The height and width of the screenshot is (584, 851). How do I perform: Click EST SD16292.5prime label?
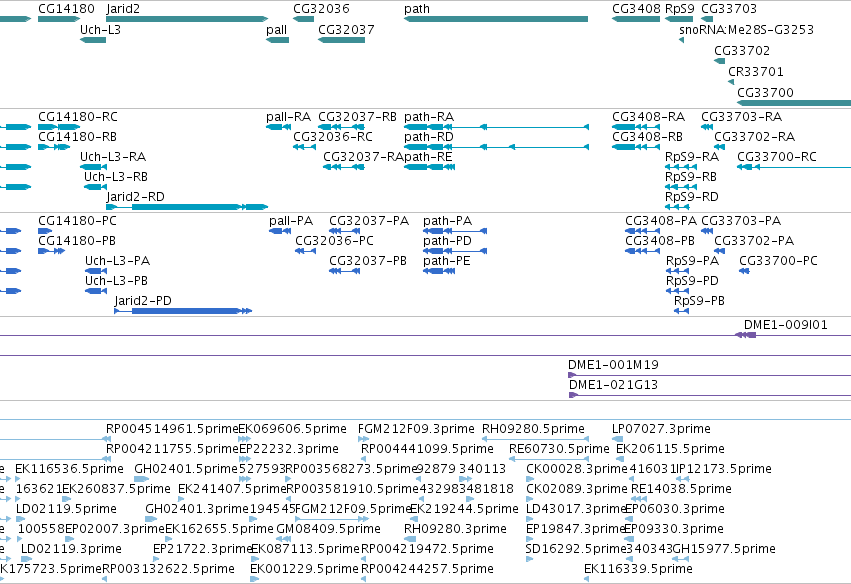point(576,549)
